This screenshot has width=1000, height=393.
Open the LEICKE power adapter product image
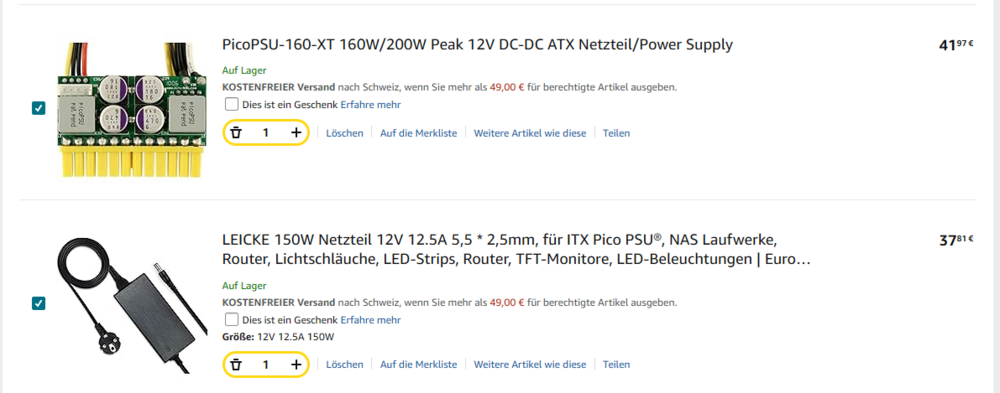[132, 305]
